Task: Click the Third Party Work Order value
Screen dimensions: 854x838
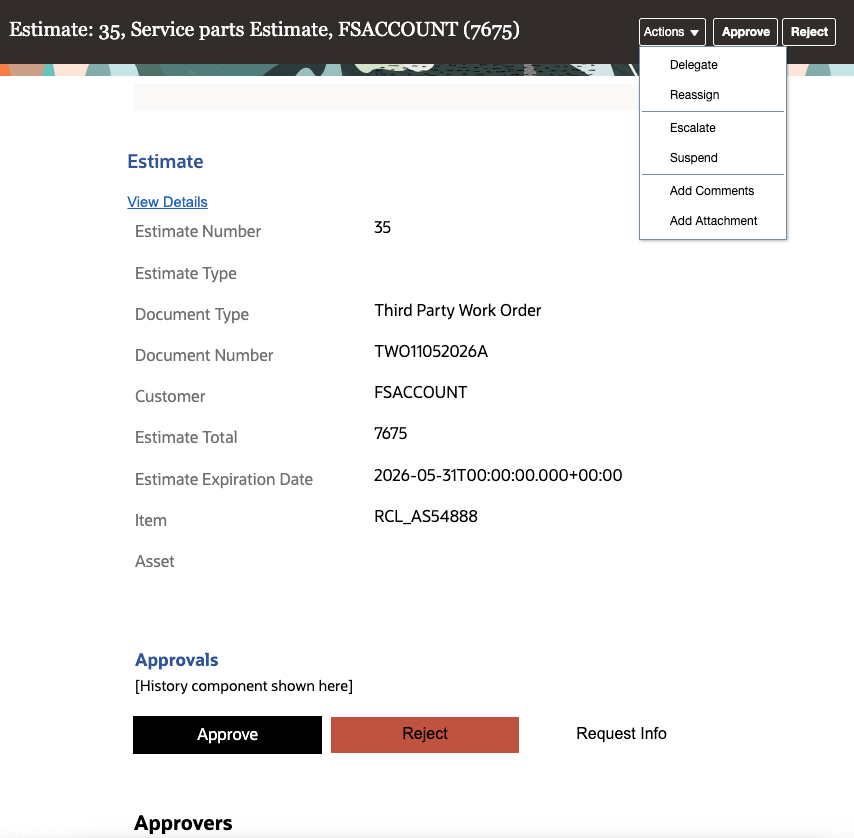Action: [458, 310]
